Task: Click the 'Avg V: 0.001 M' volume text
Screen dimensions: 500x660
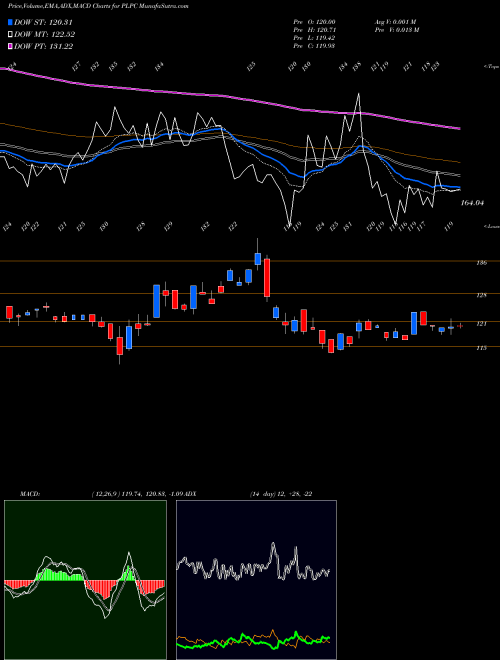Action: click(395, 22)
